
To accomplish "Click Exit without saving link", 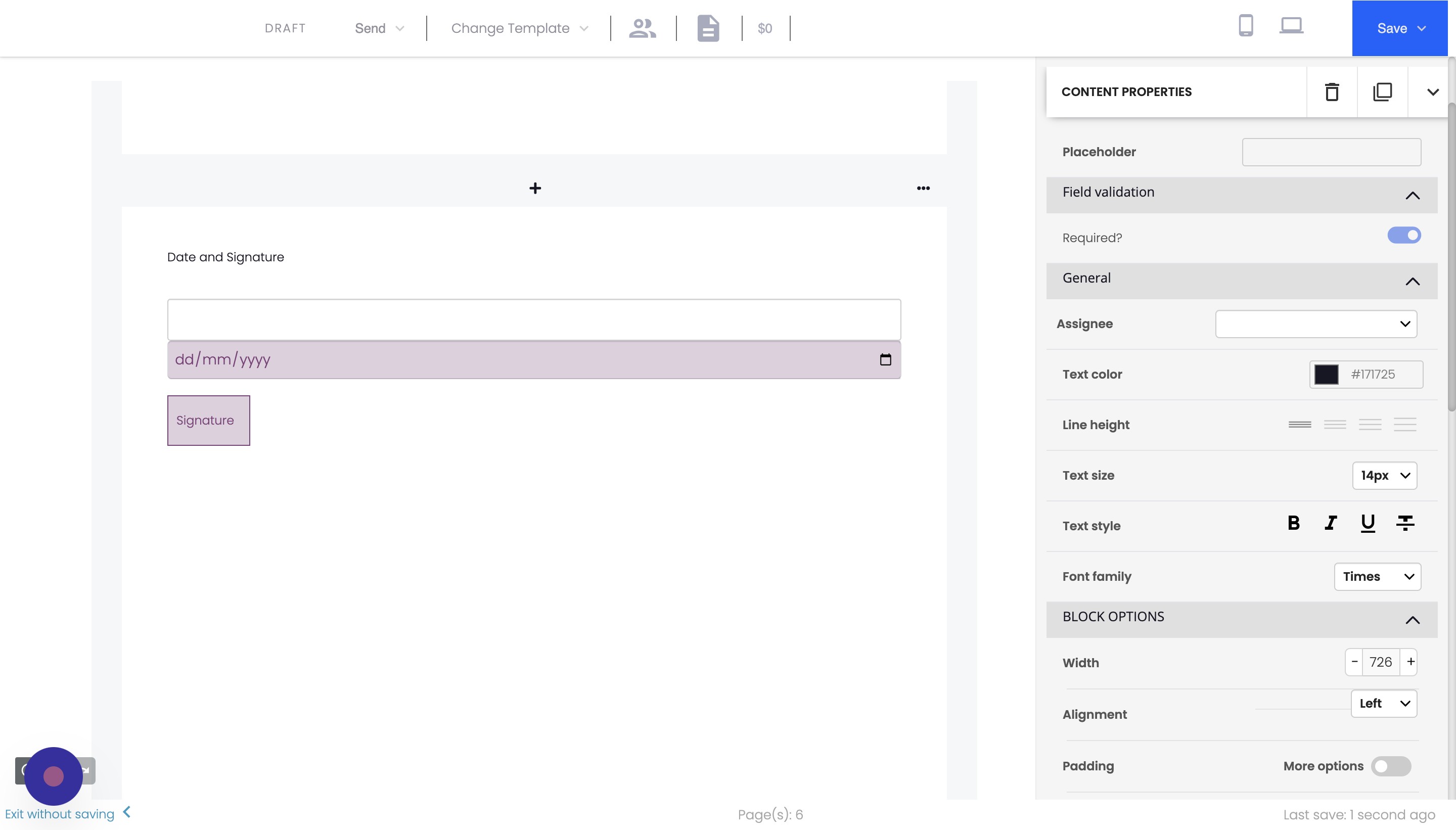I will tap(60, 814).
